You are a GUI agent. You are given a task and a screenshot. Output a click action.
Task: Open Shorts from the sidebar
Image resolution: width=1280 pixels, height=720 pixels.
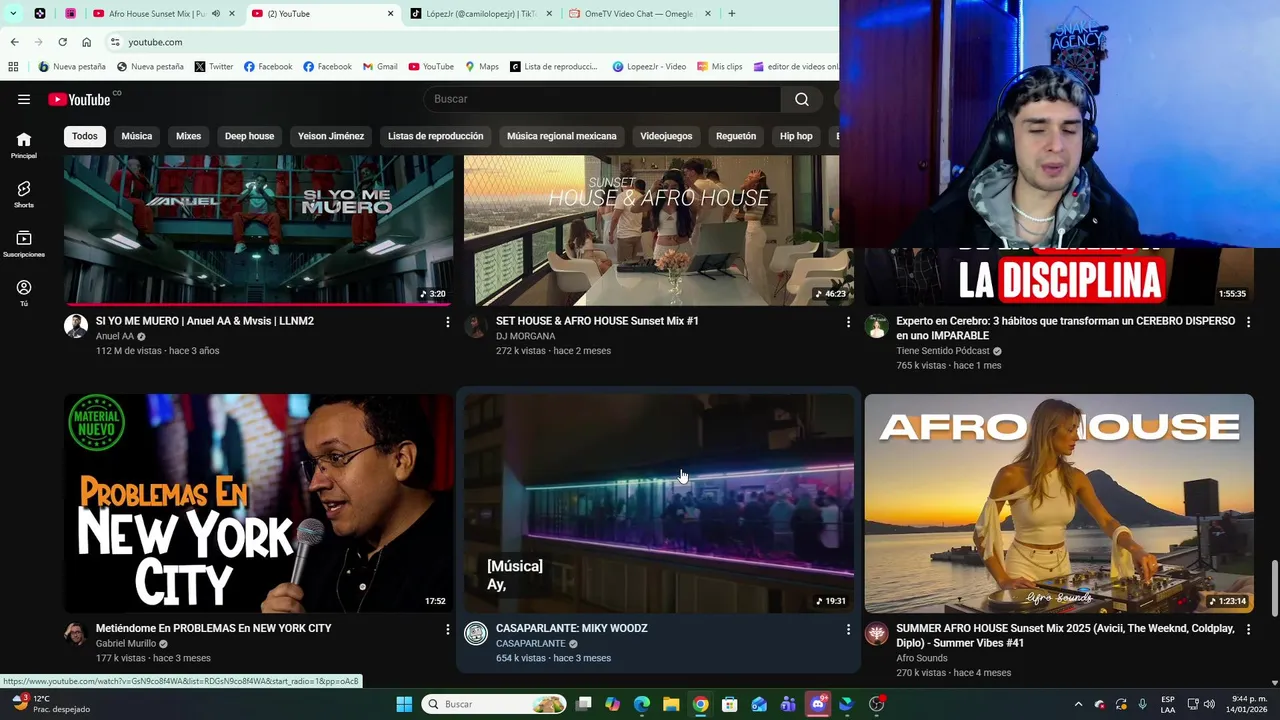pyautogui.click(x=24, y=195)
